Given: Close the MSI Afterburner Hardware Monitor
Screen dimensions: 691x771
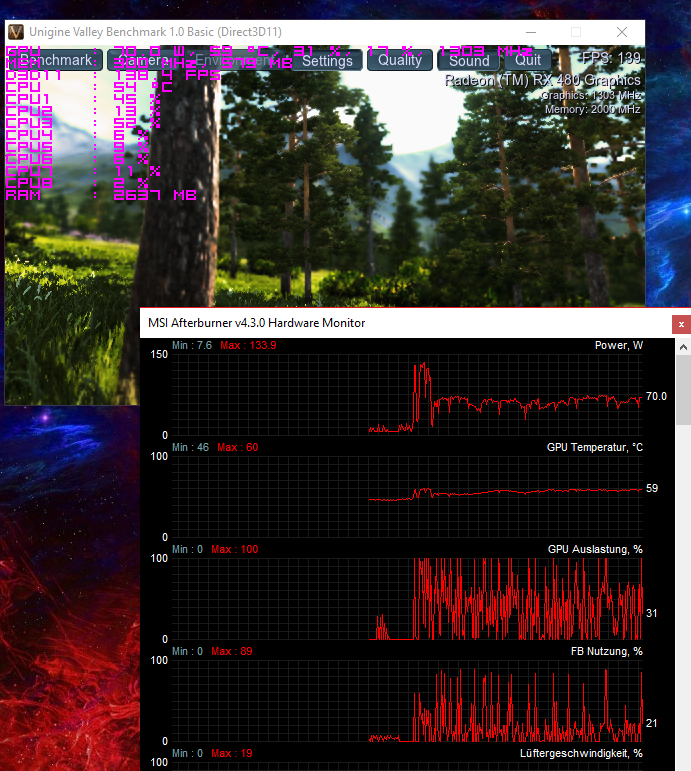Looking at the screenshot, I should (681, 325).
